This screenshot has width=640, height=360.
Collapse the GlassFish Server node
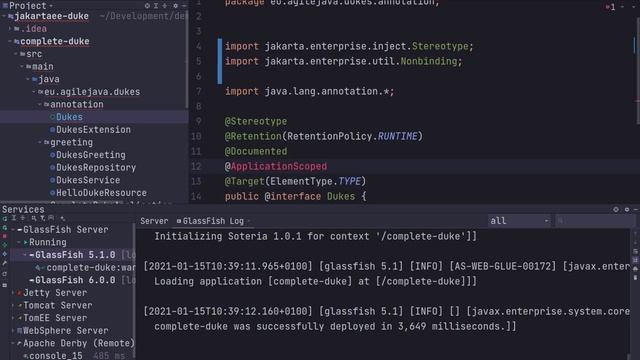point(13,230)
